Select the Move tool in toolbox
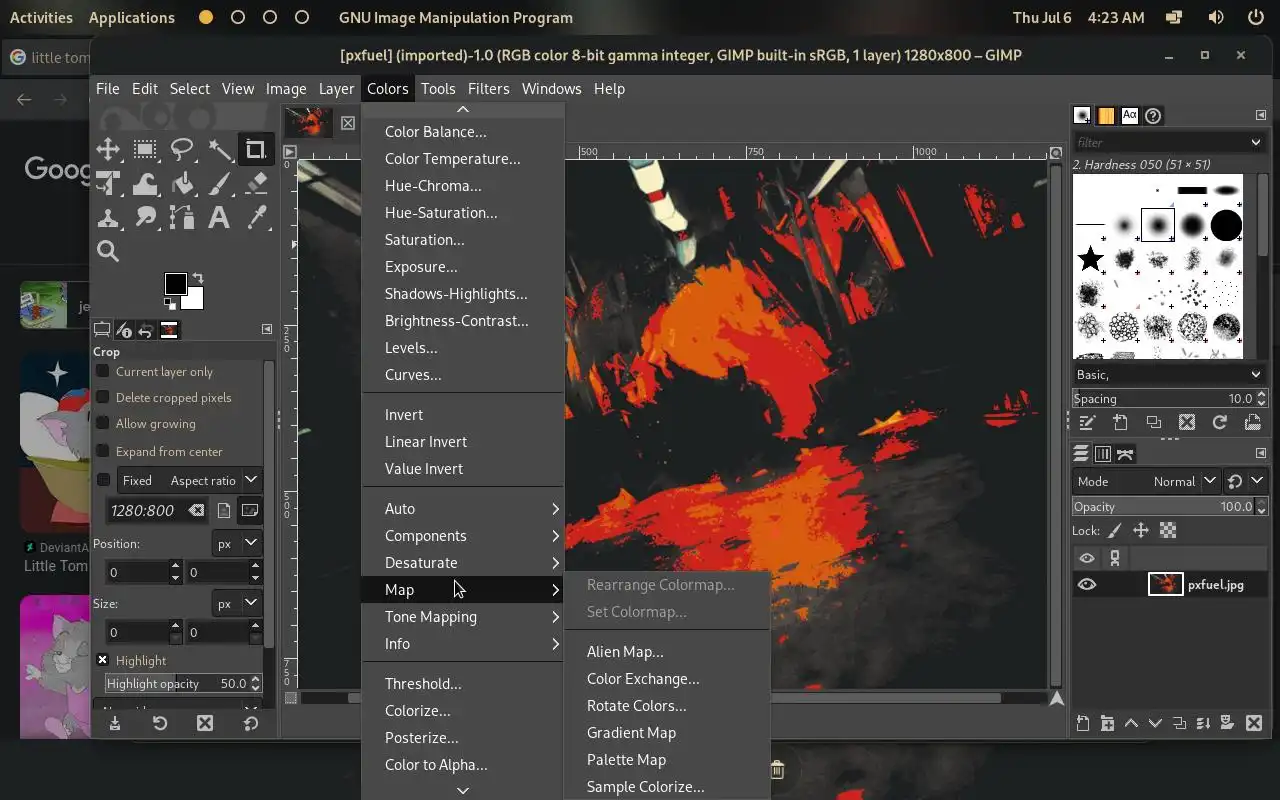1280x800 pixels. pyautogui.click(x=108, y=150)
